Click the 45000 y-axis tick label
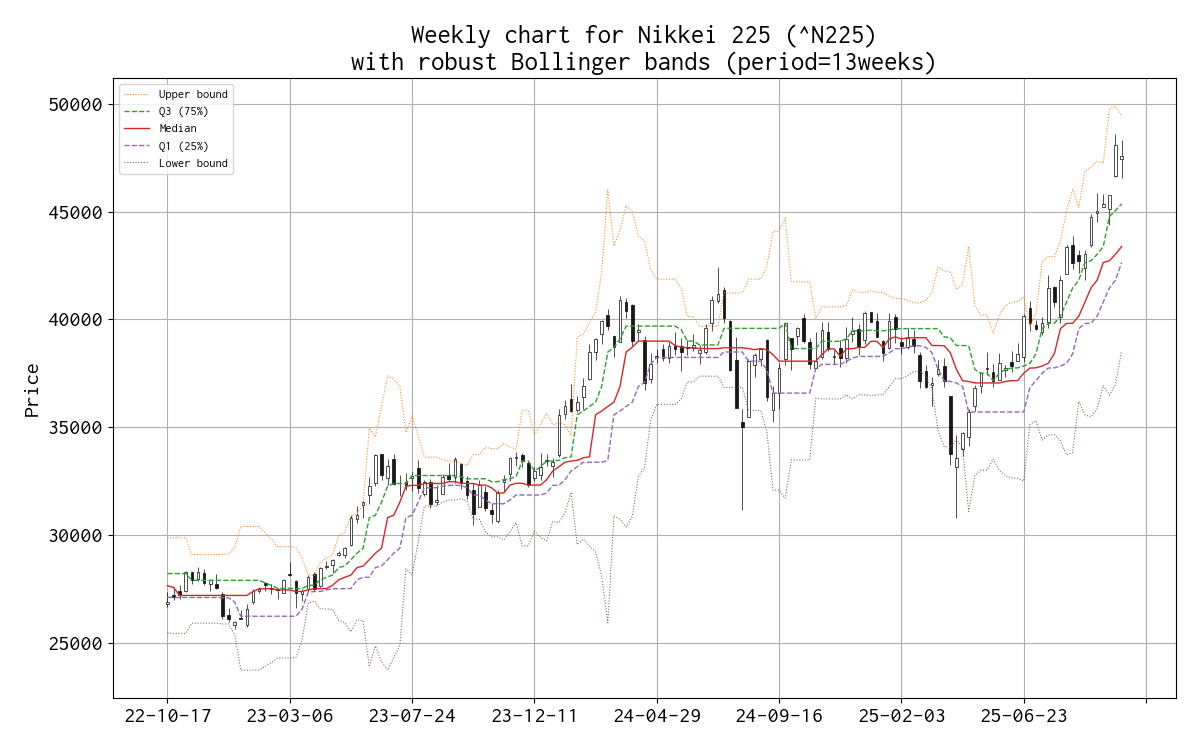The height and width of the screenshot is (750, 1200). (x=76, y=213)
